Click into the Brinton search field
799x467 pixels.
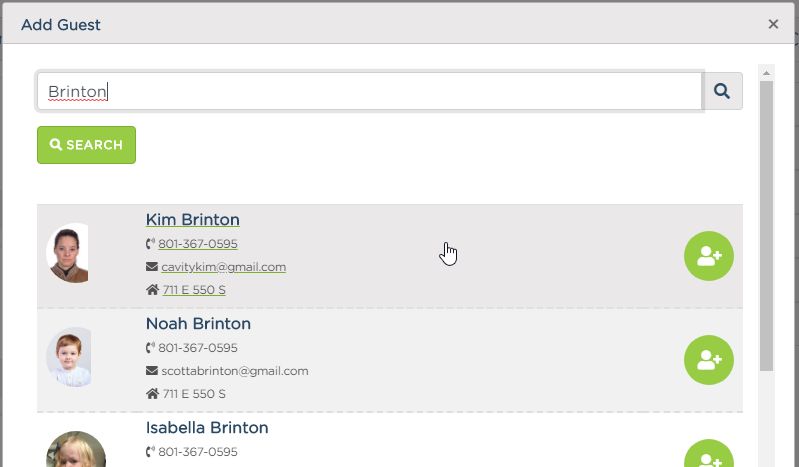point(369,91)
